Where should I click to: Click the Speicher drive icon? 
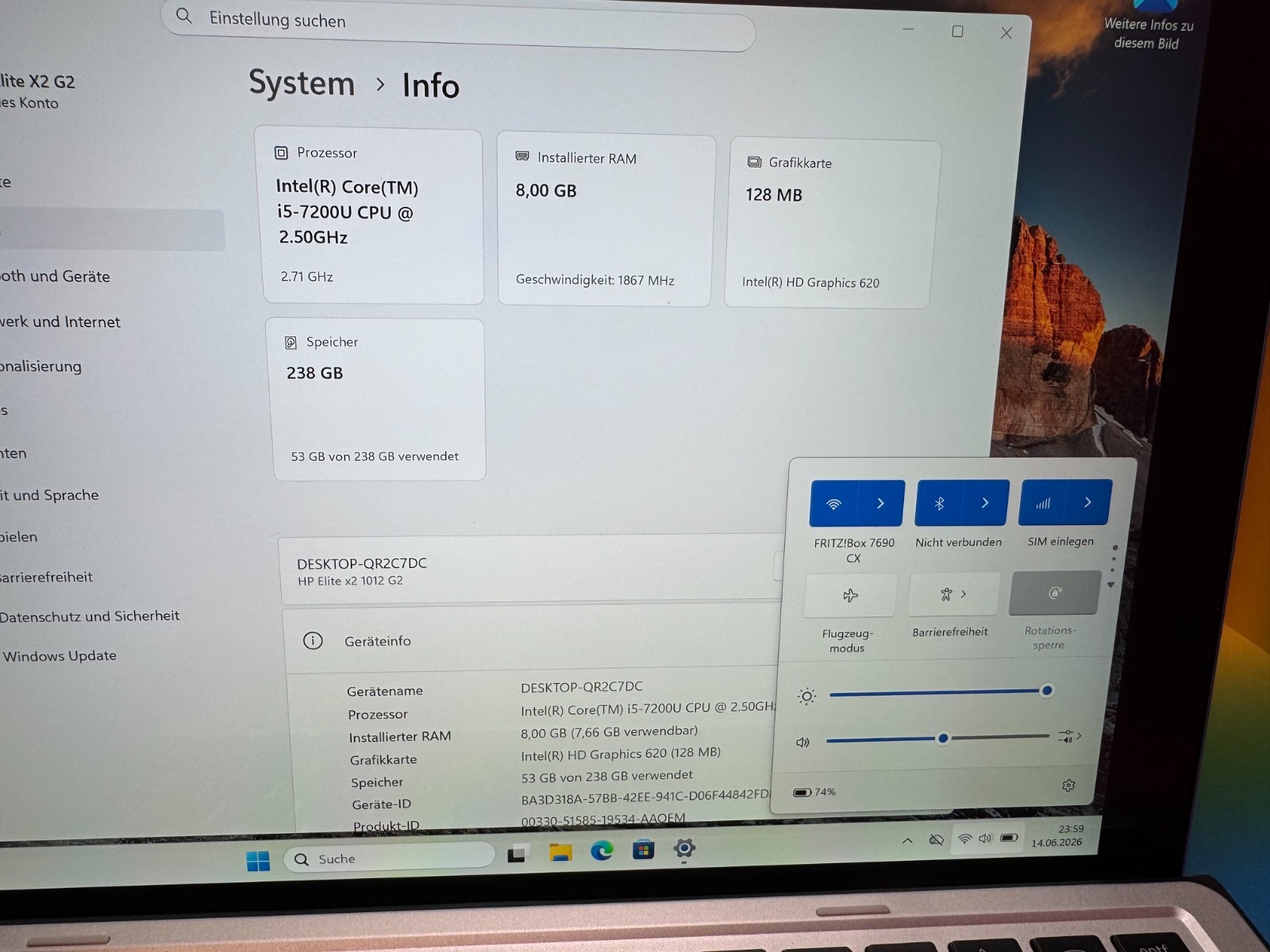click(291, 342)
